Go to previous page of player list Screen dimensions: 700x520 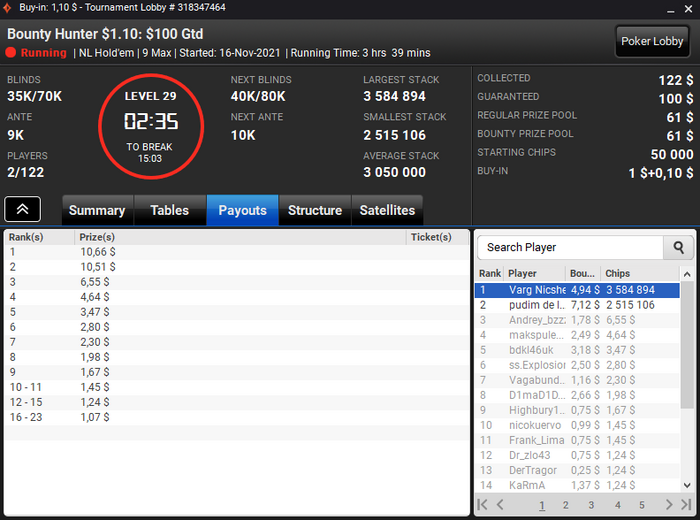[x=500, y=504]
